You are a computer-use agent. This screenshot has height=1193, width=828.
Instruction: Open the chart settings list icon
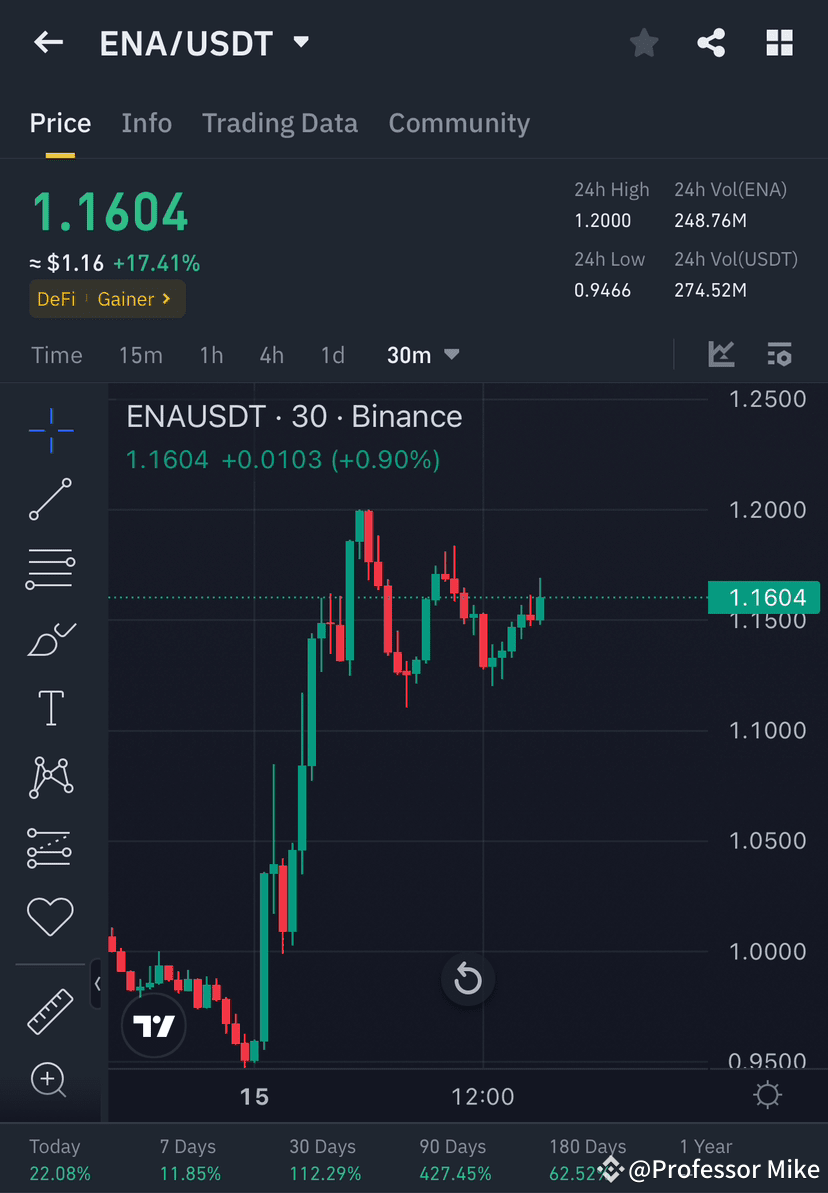pyautogui.click(x=779, y=354)
